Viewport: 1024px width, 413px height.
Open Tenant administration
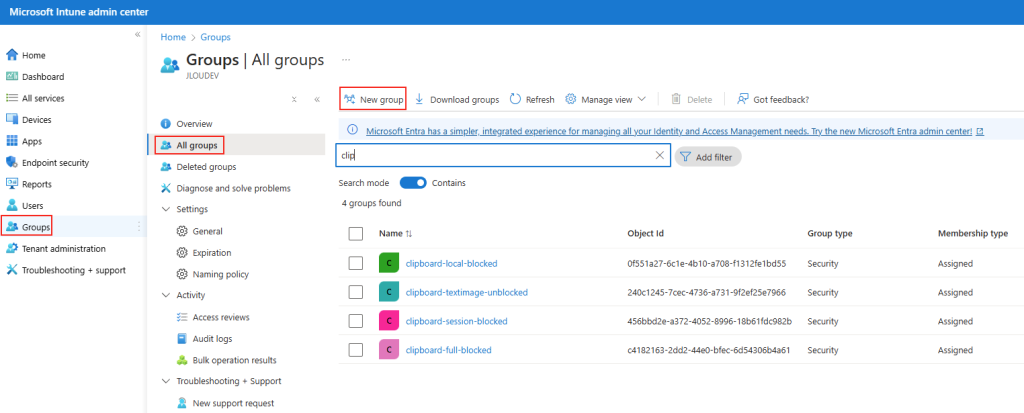point(63,248)
